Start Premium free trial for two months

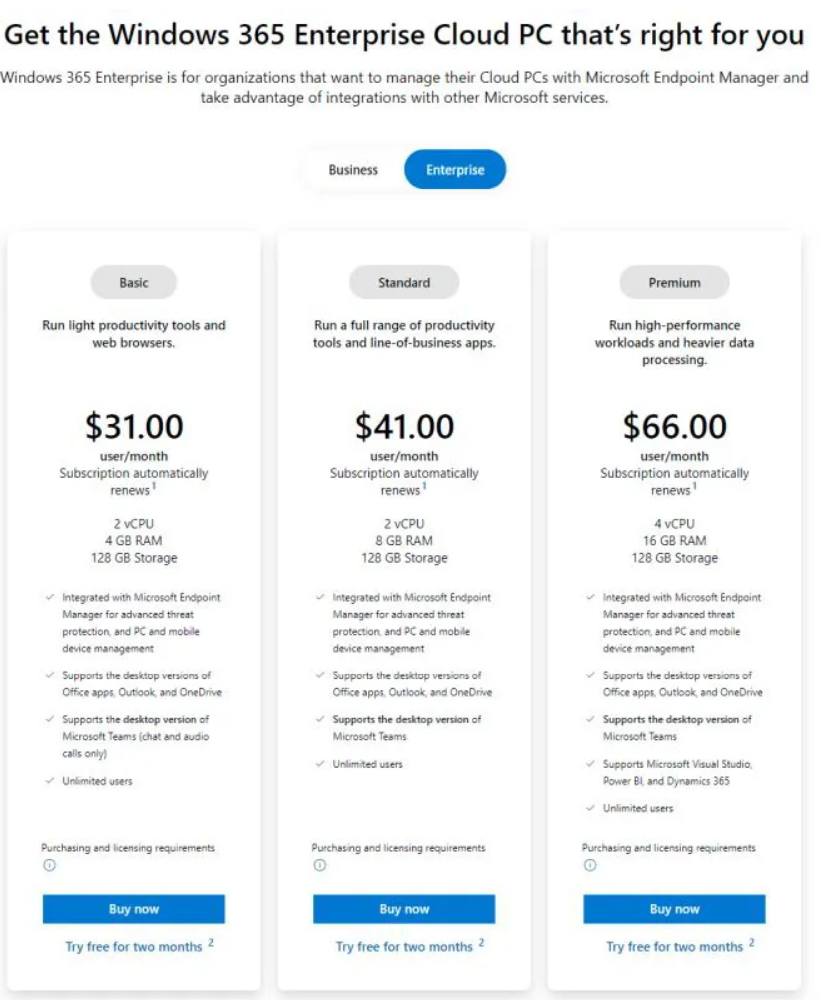674,946
